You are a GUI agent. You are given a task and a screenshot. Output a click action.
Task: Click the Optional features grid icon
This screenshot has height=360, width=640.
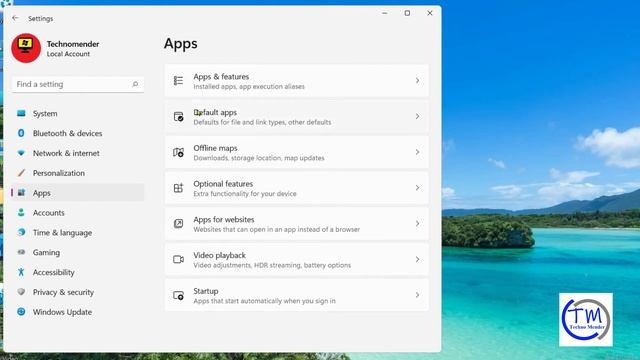pyautogui.click(x=178, y=188)
